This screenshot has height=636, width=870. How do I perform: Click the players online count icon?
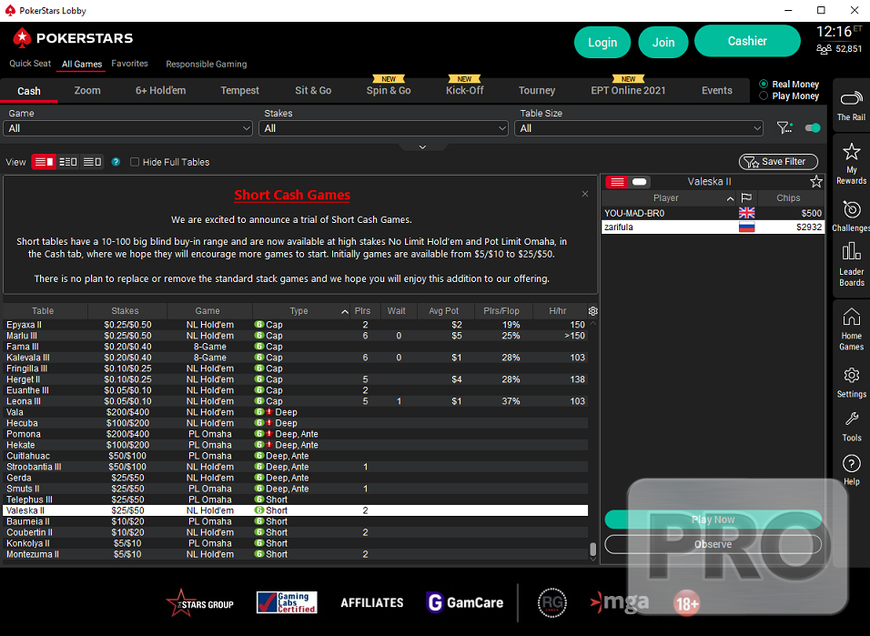click(823, 49)
